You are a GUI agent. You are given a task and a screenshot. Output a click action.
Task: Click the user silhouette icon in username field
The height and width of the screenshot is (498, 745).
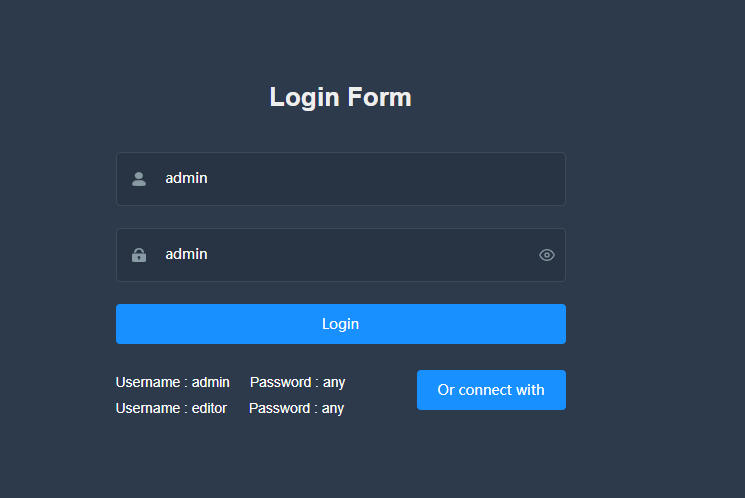pyautogui.click(x=139, y=179)
